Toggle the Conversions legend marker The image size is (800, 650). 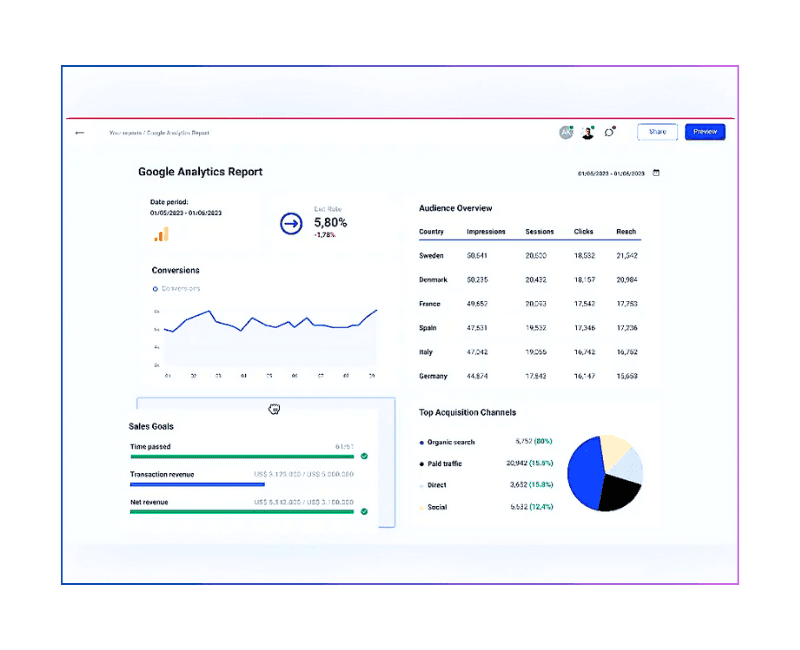(x=155, y=289)
